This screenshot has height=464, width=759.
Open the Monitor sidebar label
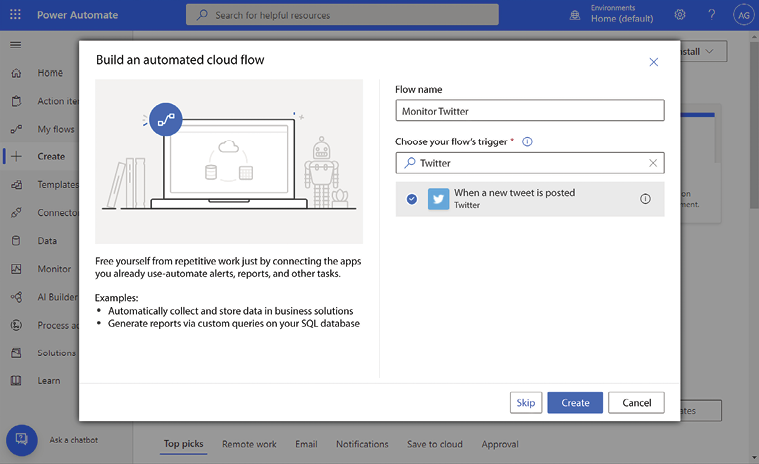[54, 269]
